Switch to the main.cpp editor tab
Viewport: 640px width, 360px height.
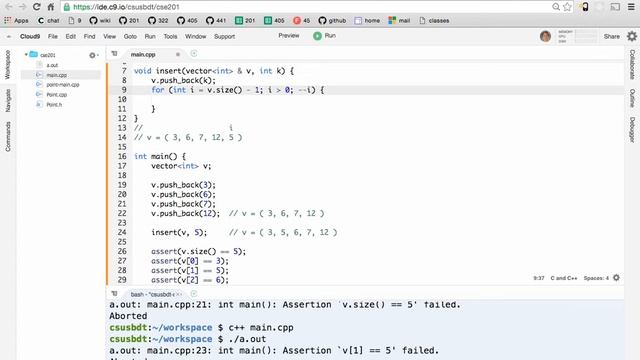tap(143, 54)
